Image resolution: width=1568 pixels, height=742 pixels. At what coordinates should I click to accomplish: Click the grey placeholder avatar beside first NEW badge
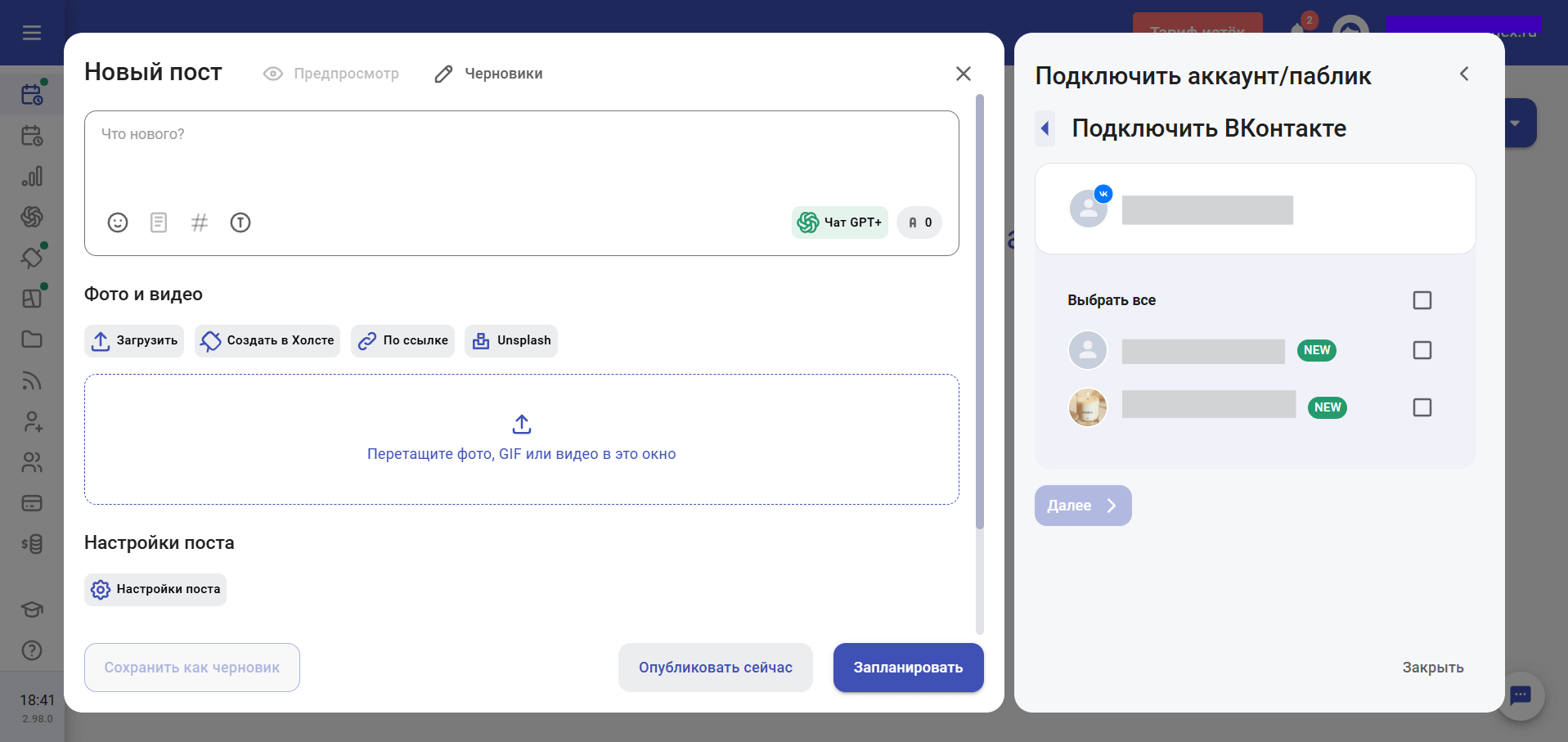pyautogui.click(x=1088, y=350)
